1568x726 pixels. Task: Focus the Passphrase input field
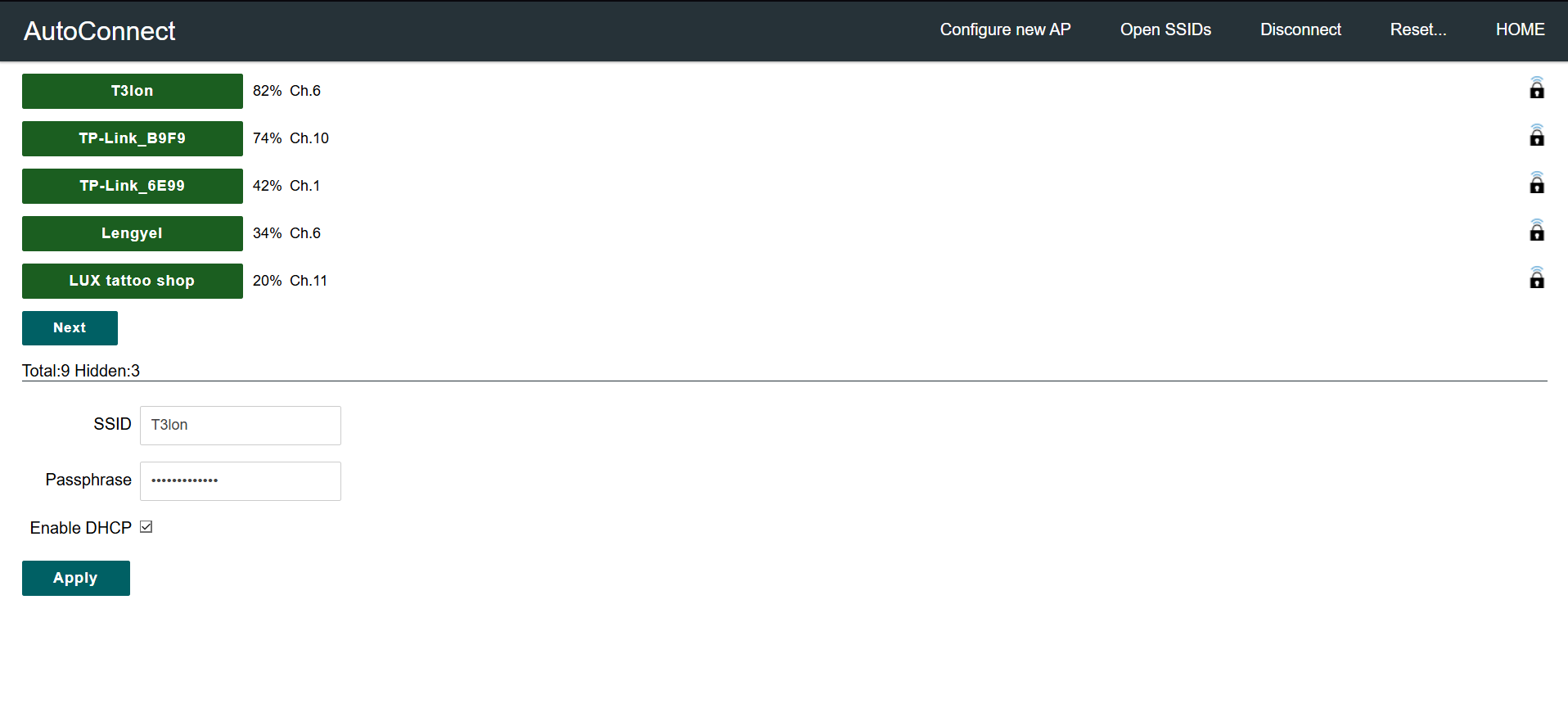241,481
